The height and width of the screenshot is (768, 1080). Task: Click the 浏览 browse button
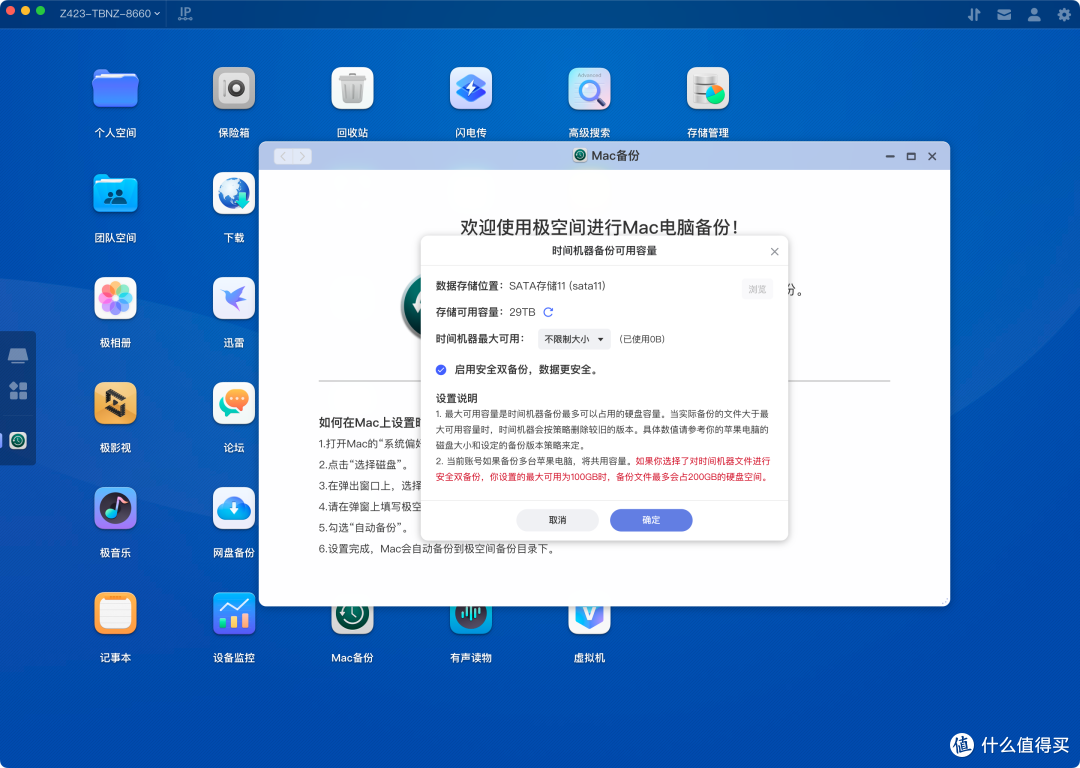pos(757,289)
